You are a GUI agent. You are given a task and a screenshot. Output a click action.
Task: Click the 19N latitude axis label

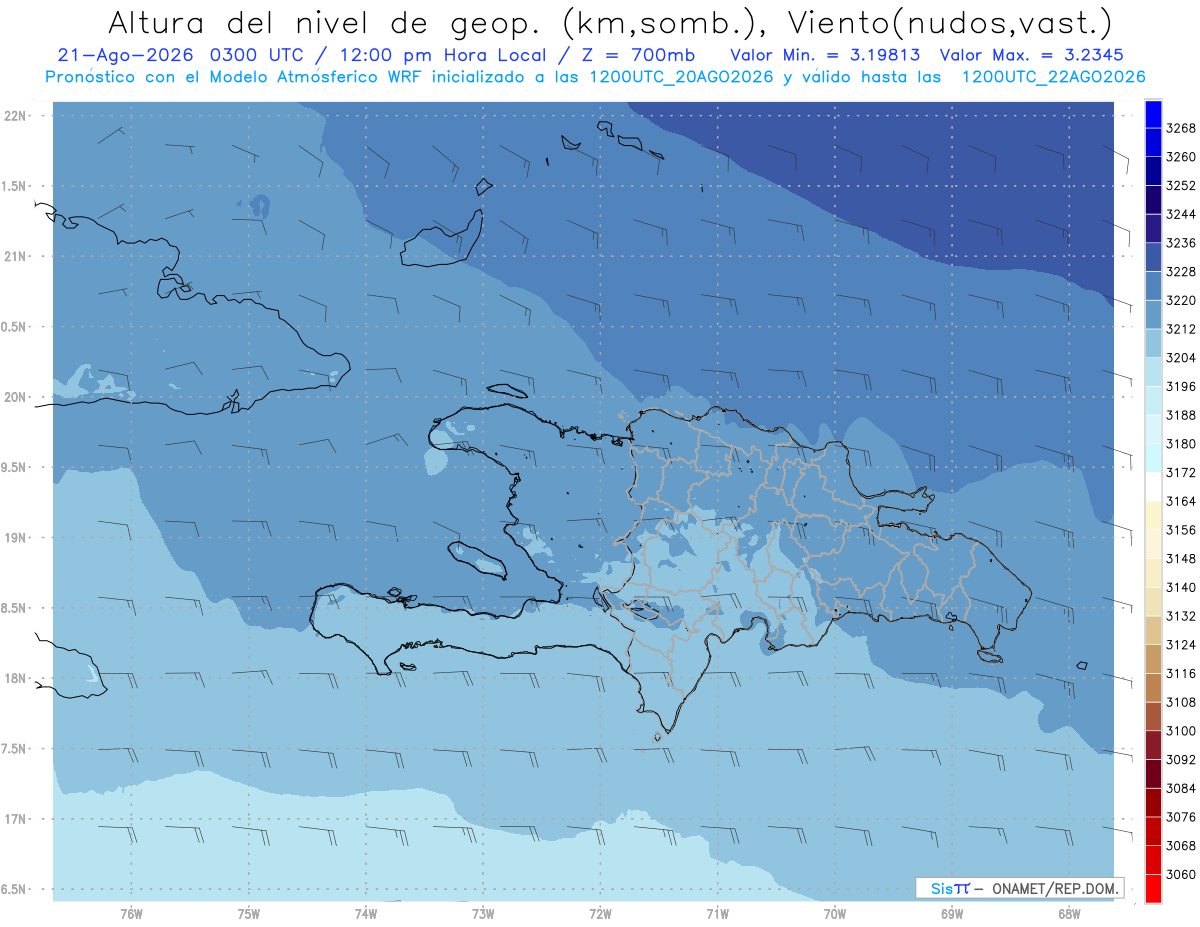tap(17, 538)
